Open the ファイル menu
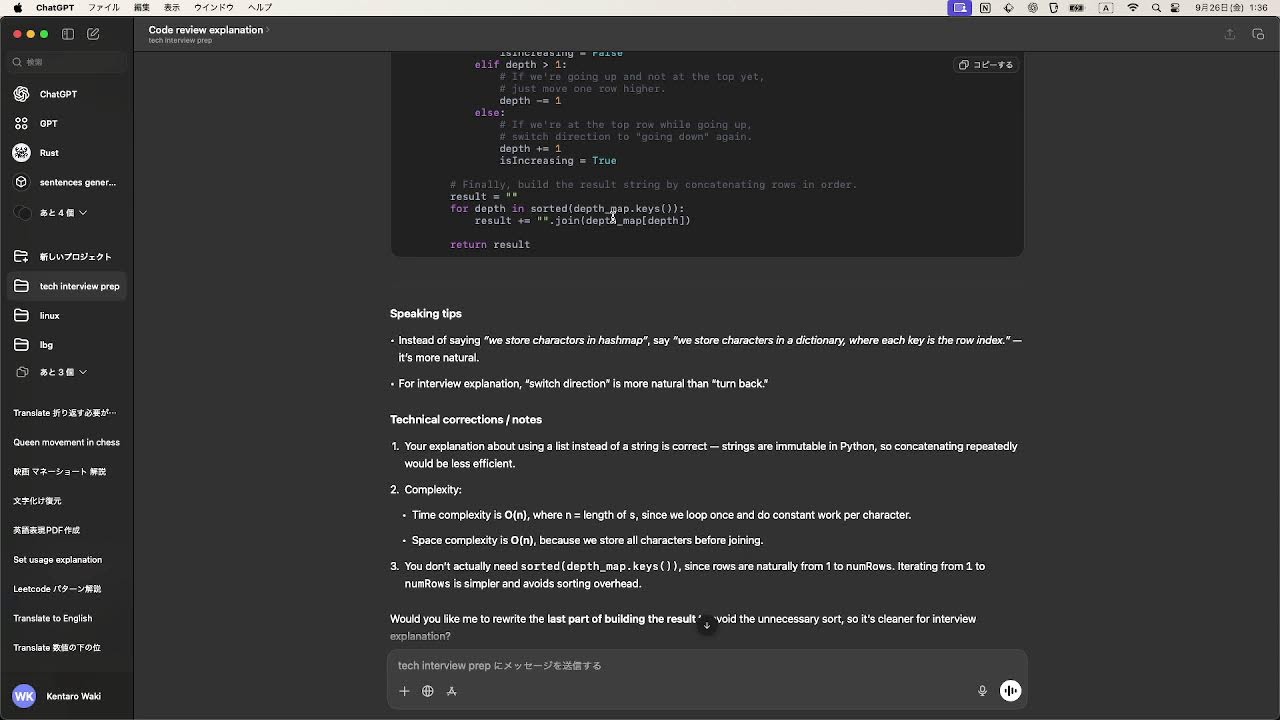1280x720 pixels. click(x=104, y=8)
